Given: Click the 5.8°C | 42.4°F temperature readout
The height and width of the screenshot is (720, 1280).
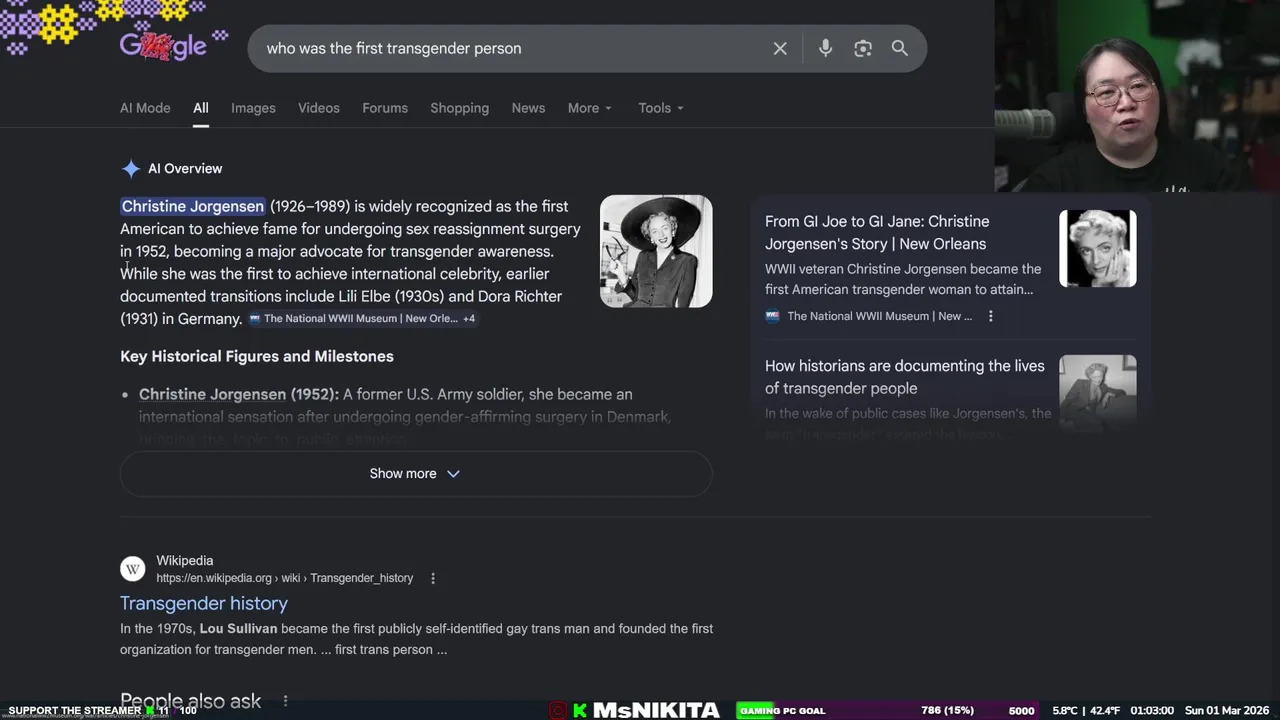Looking at the screenshot, I should point(1087,711).
